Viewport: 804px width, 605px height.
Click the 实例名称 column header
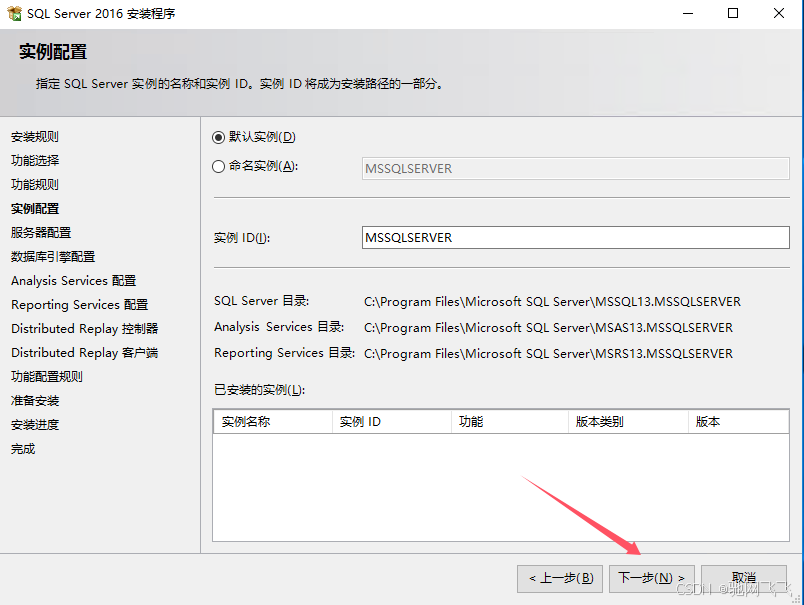(273, 422)
